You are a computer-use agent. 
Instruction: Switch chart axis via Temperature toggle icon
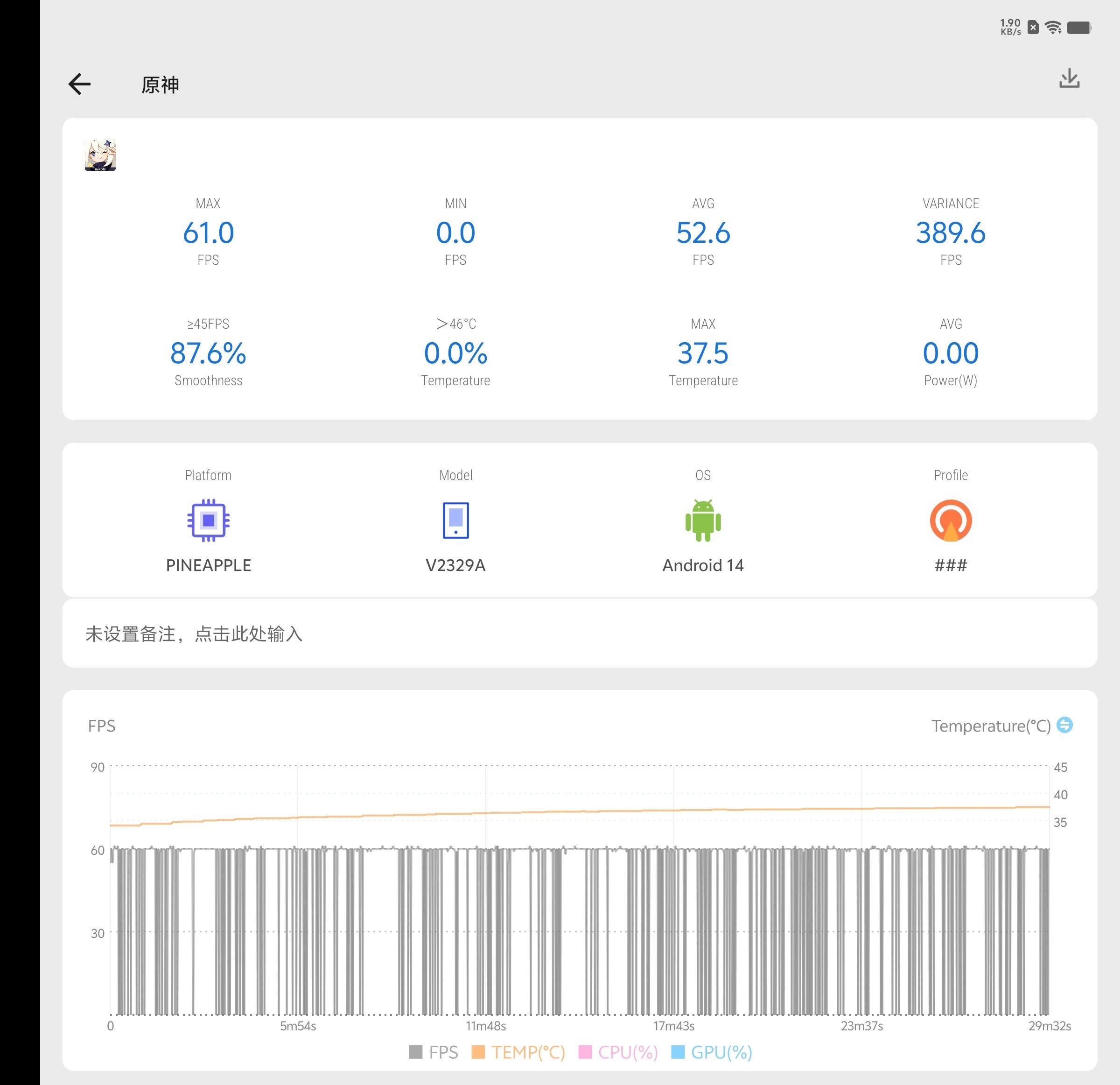[1064, 725]
